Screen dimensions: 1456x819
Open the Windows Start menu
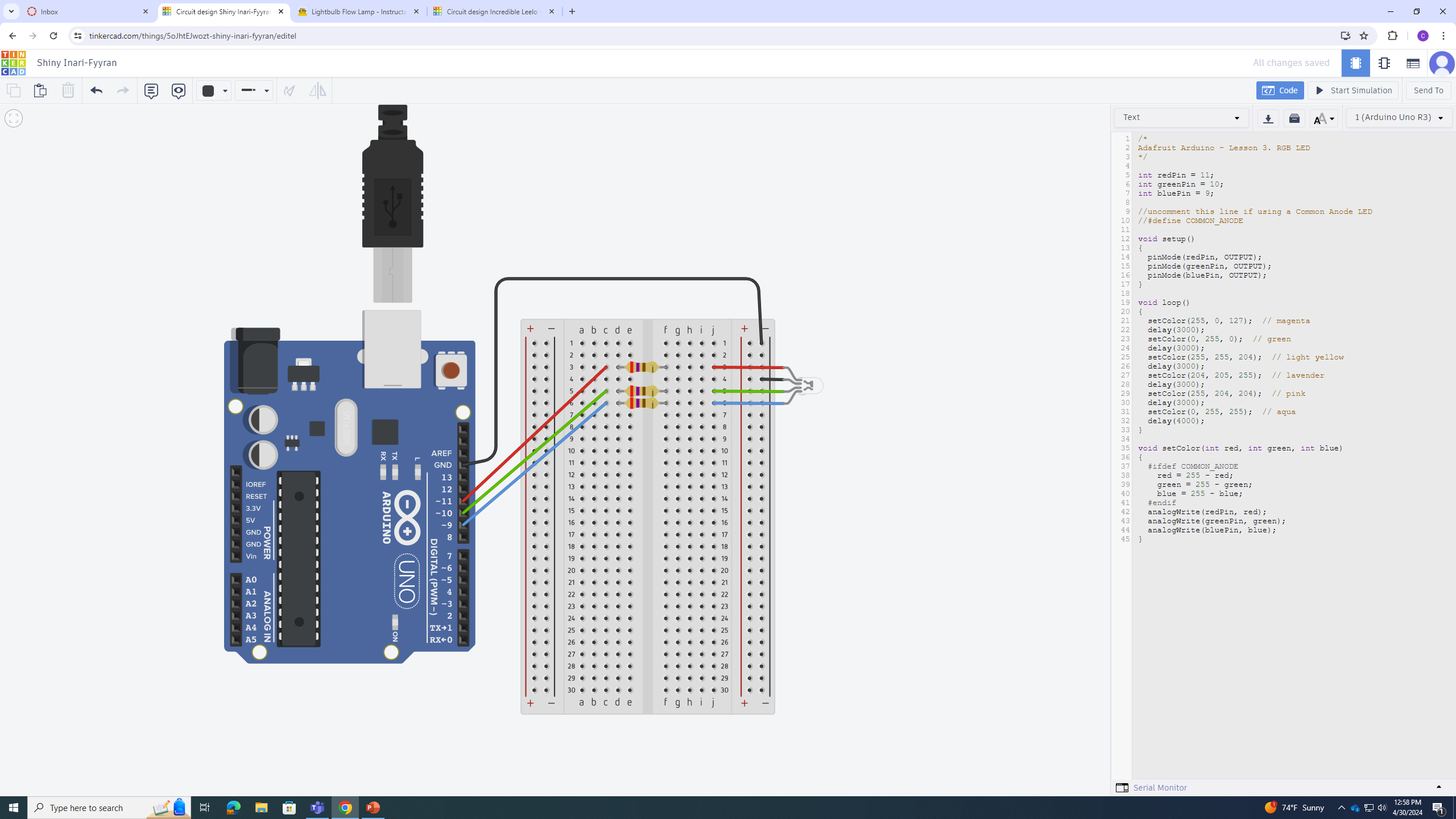pos(14,808)
